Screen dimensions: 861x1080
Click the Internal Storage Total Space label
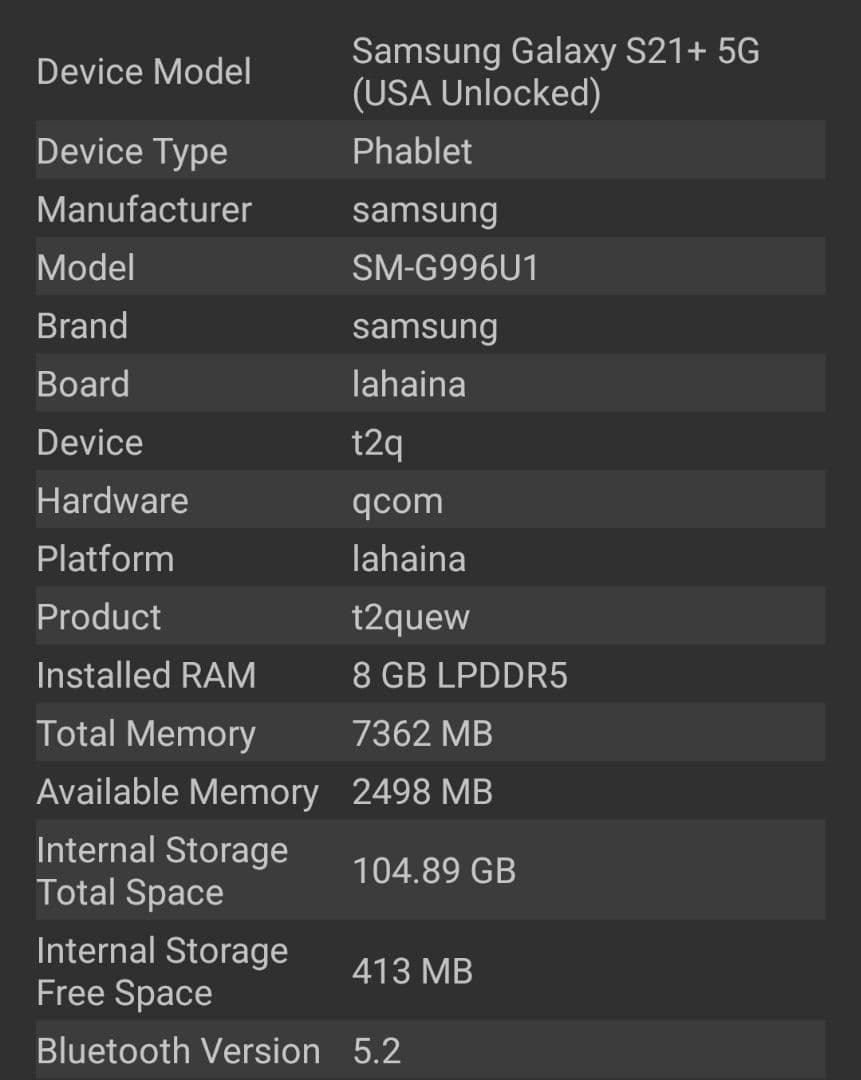[x=162, y=870]
